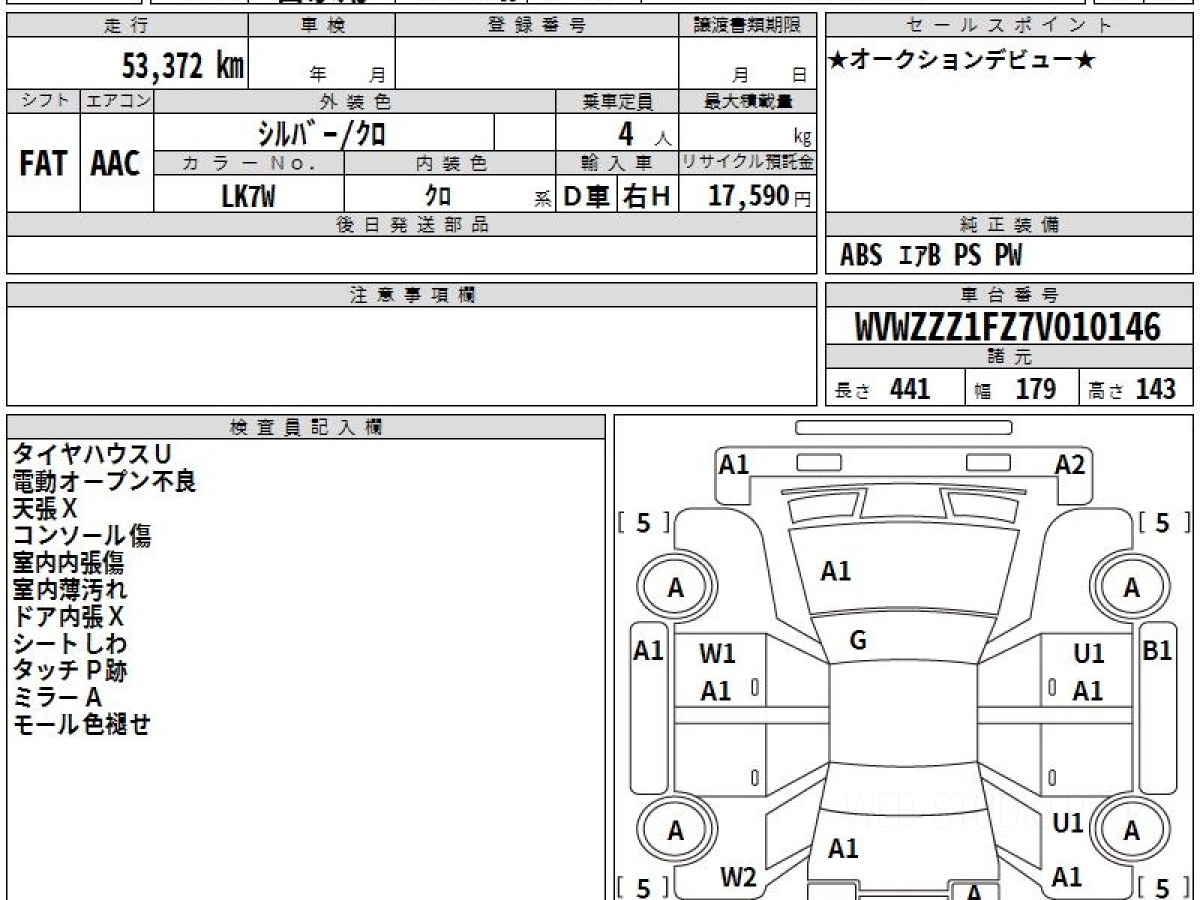
Task: Select inspector note モール色褪せ
Action: [x=81, y=725]
